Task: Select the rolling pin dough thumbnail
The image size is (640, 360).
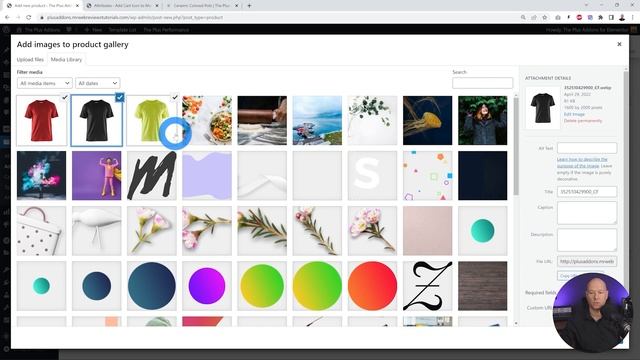Action: 262,120
